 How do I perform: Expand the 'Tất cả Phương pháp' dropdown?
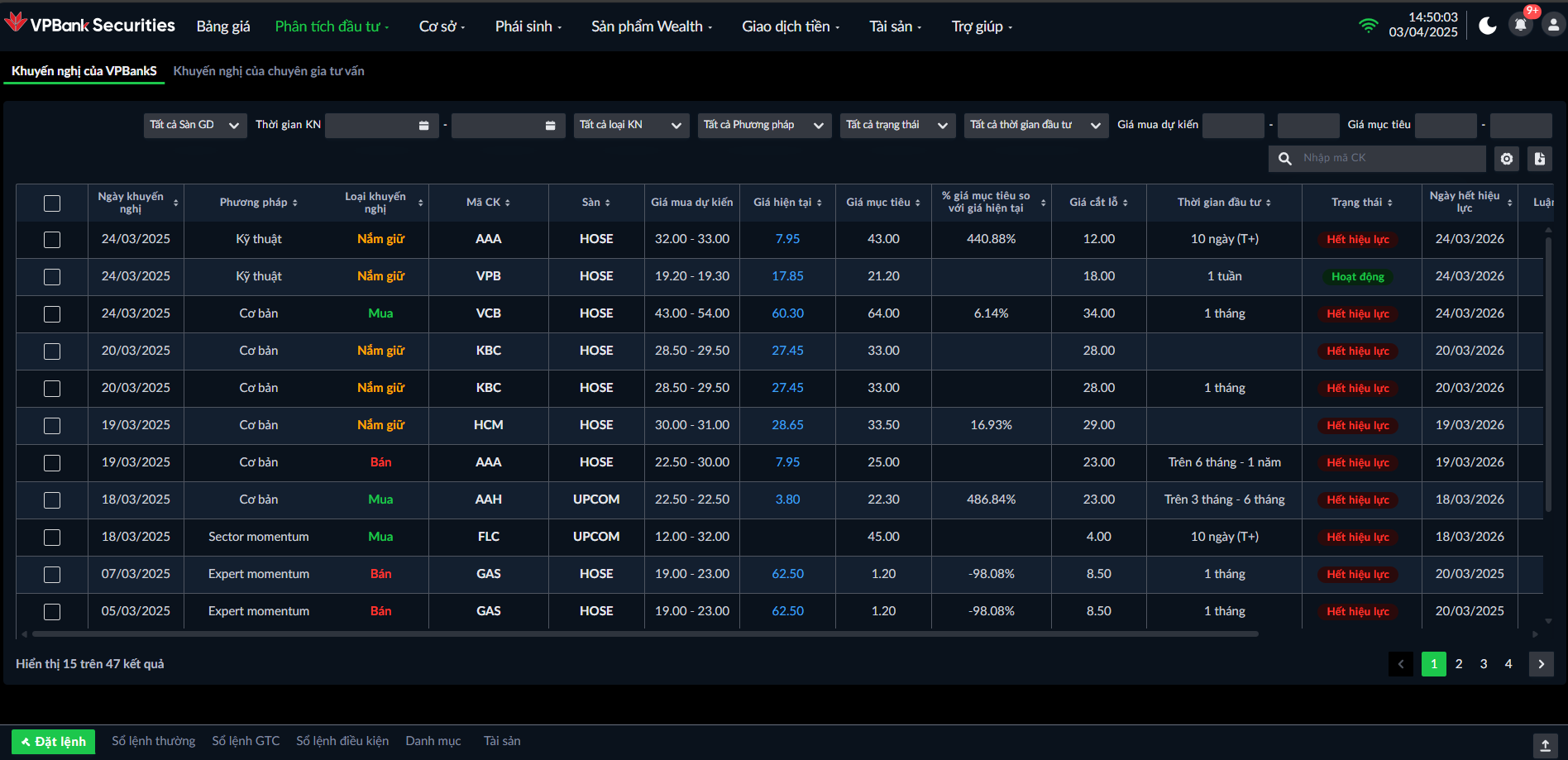click(x=763, y=126)
